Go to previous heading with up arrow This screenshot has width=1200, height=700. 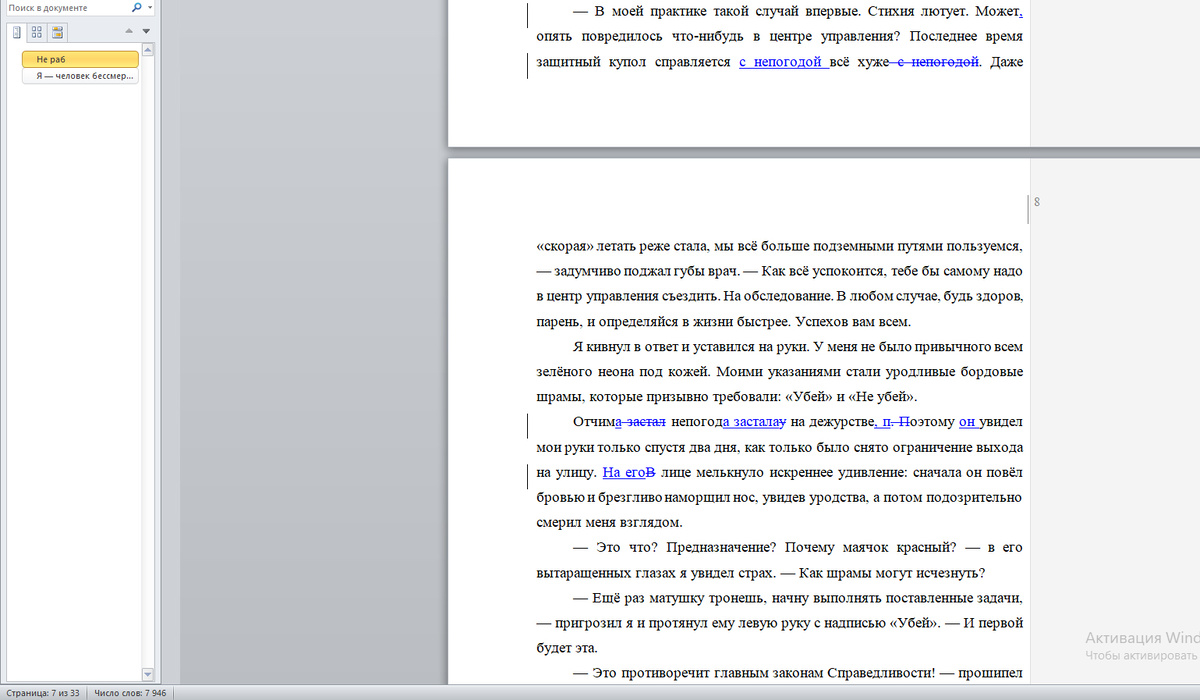(128, 32)
